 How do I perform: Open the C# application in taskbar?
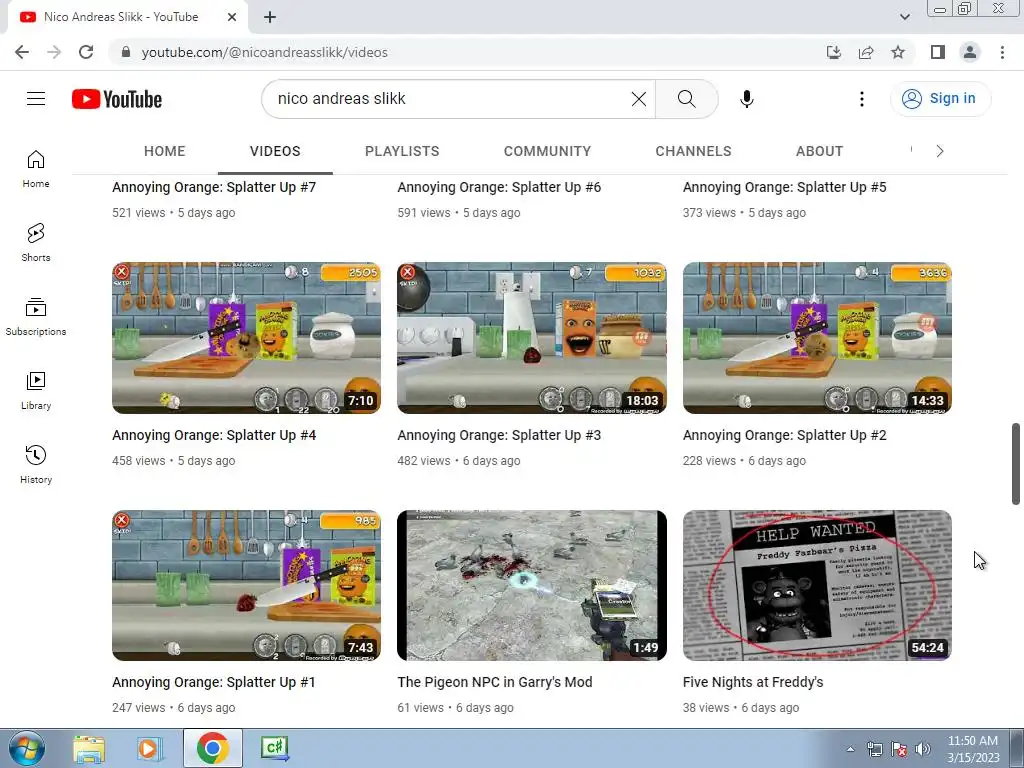[275, 748]
